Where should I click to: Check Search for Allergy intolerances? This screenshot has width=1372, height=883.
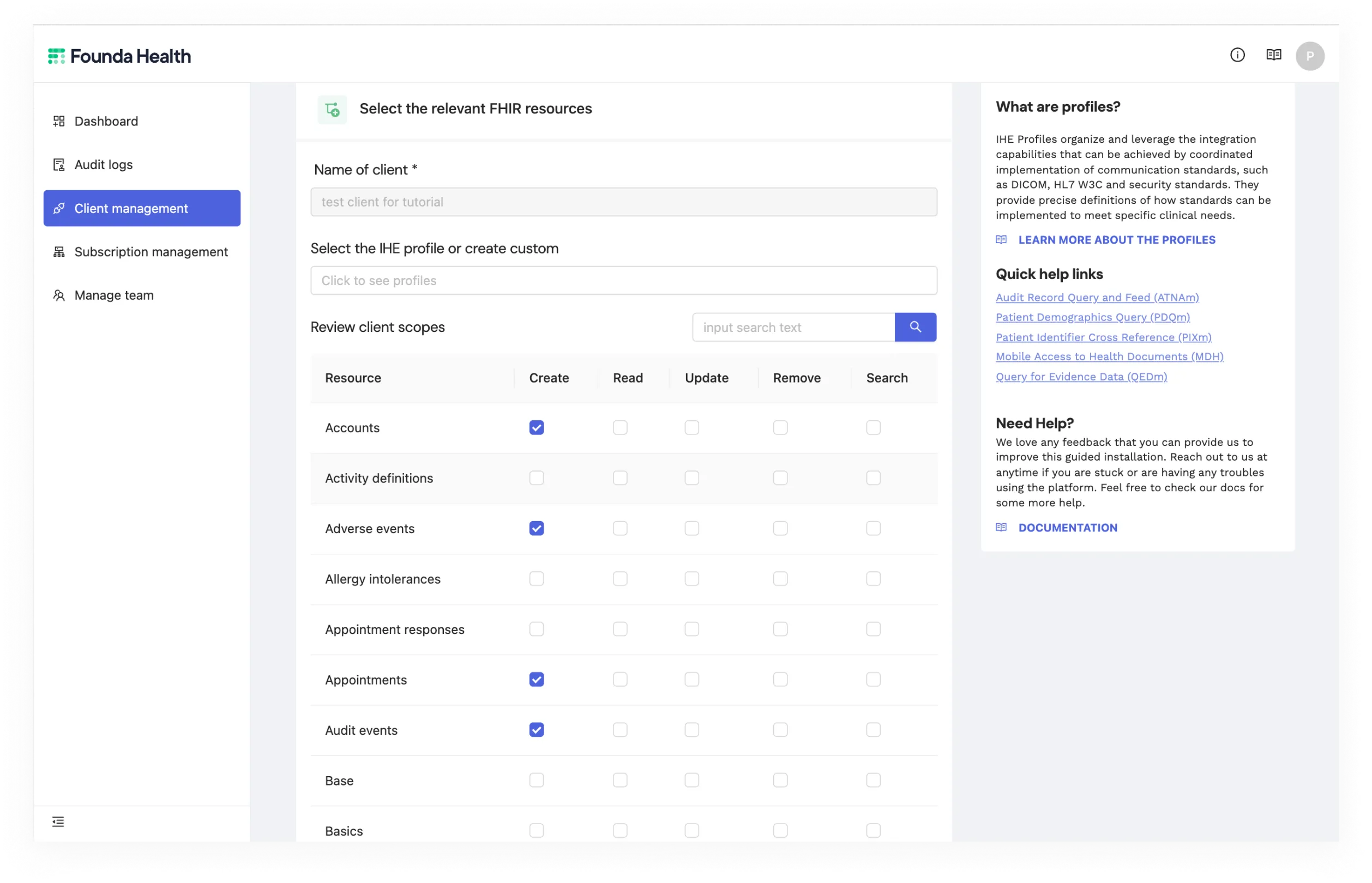click(873, 578)
